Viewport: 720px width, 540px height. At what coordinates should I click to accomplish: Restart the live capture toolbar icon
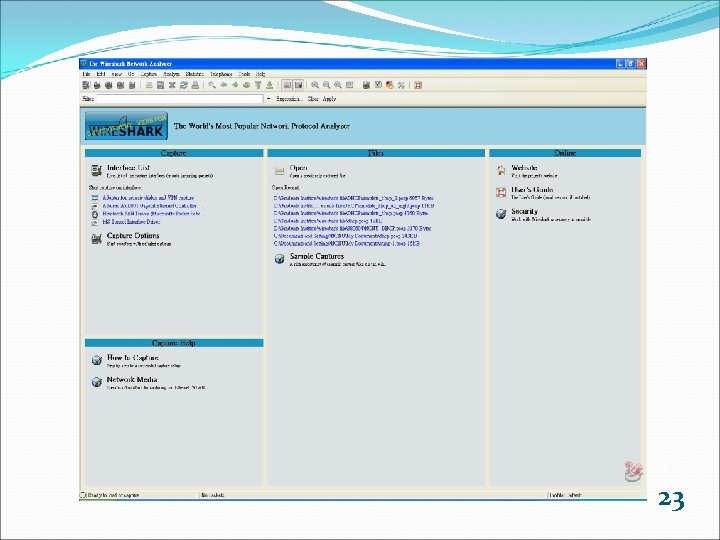[x=132, y=85]
